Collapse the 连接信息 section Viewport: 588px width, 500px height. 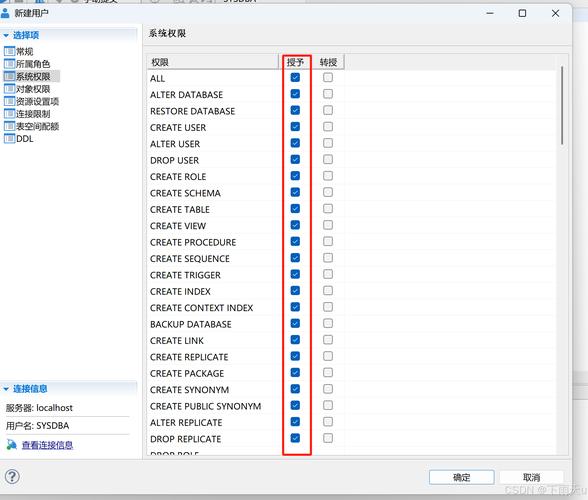pos(6,389)
